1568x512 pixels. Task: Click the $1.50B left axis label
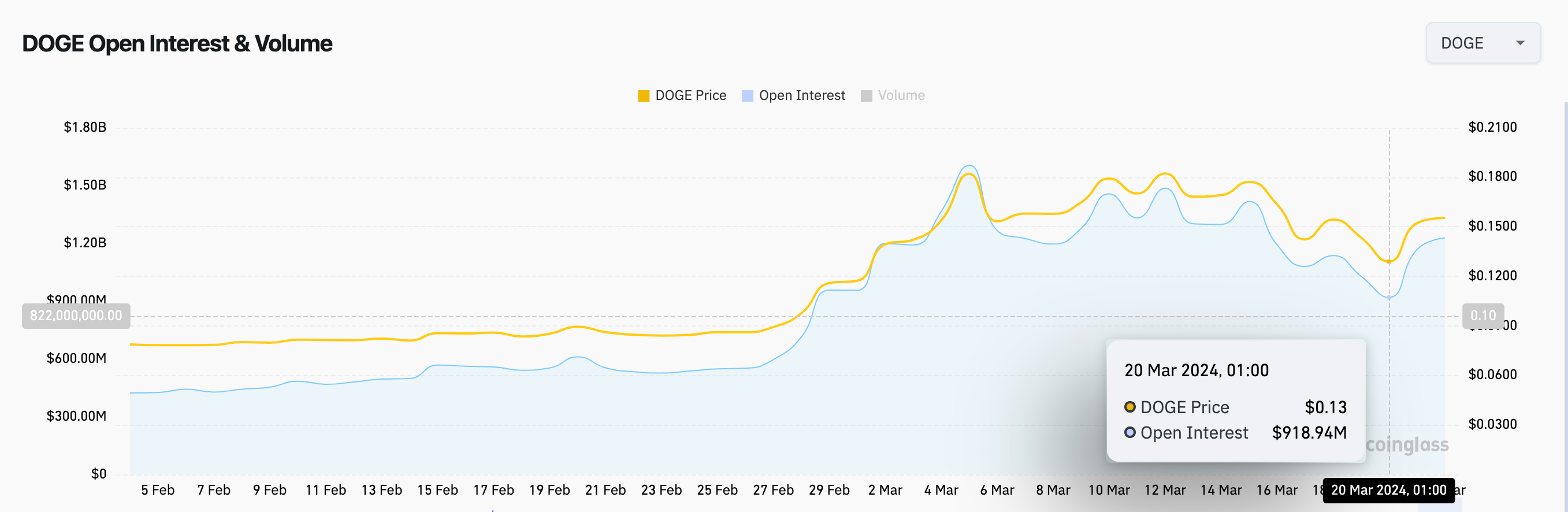[x=84, y=185]
